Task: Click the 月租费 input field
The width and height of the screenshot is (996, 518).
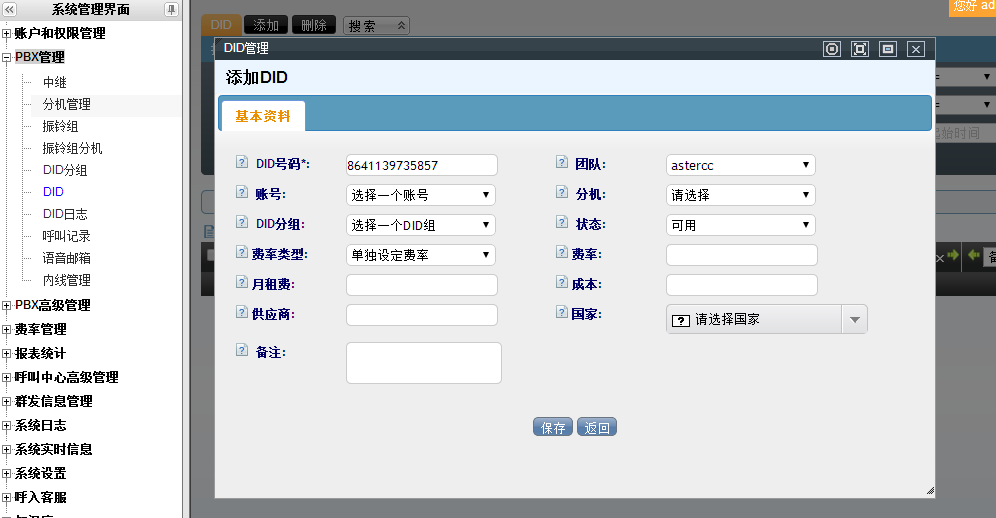Action: point(421,285)
